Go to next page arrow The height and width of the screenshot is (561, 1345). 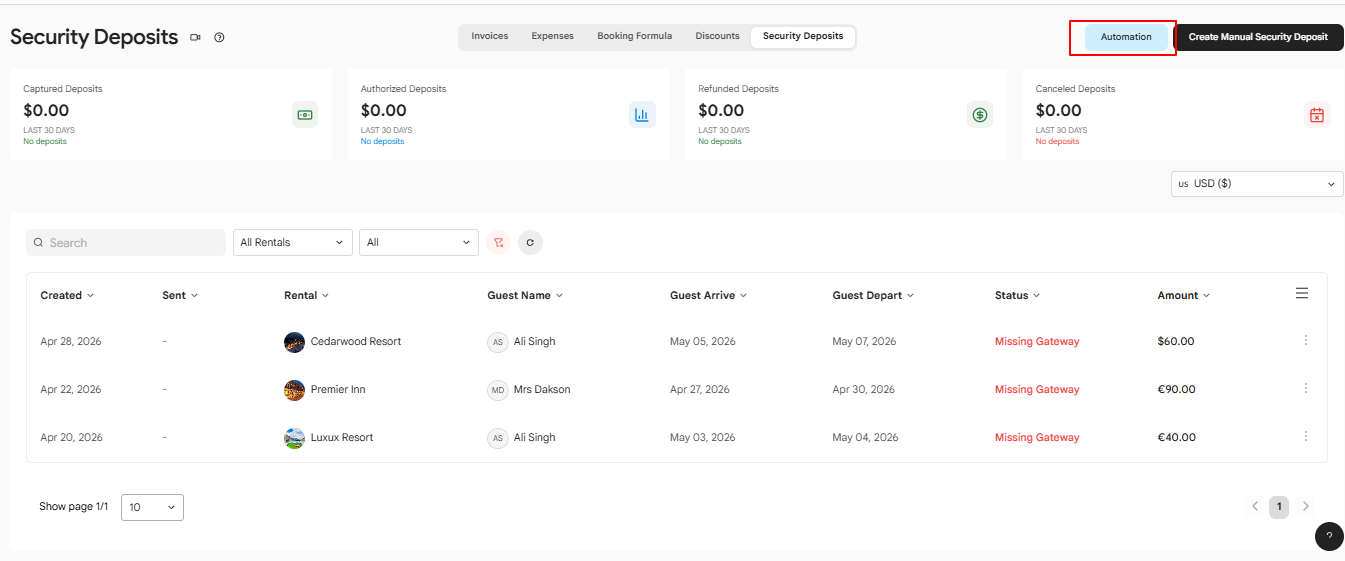(1305, 507)
